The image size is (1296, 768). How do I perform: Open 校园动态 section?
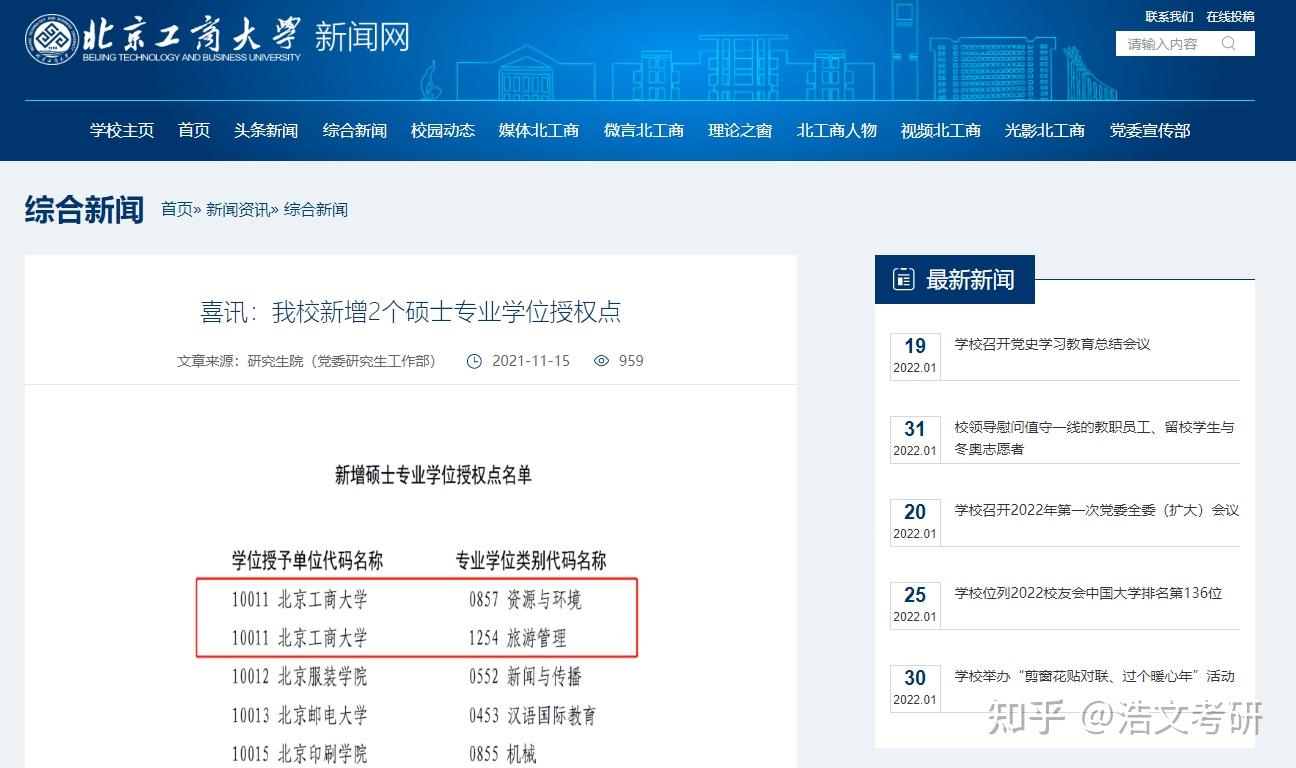pyautogui.click(x=443, y=130)
